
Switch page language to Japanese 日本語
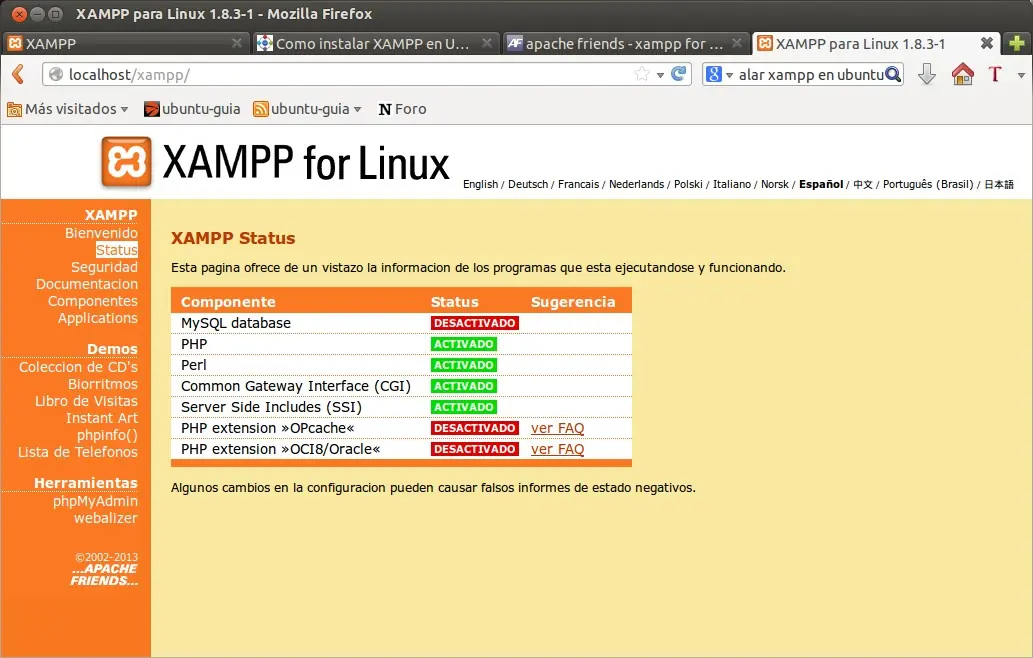click(999, 184)
